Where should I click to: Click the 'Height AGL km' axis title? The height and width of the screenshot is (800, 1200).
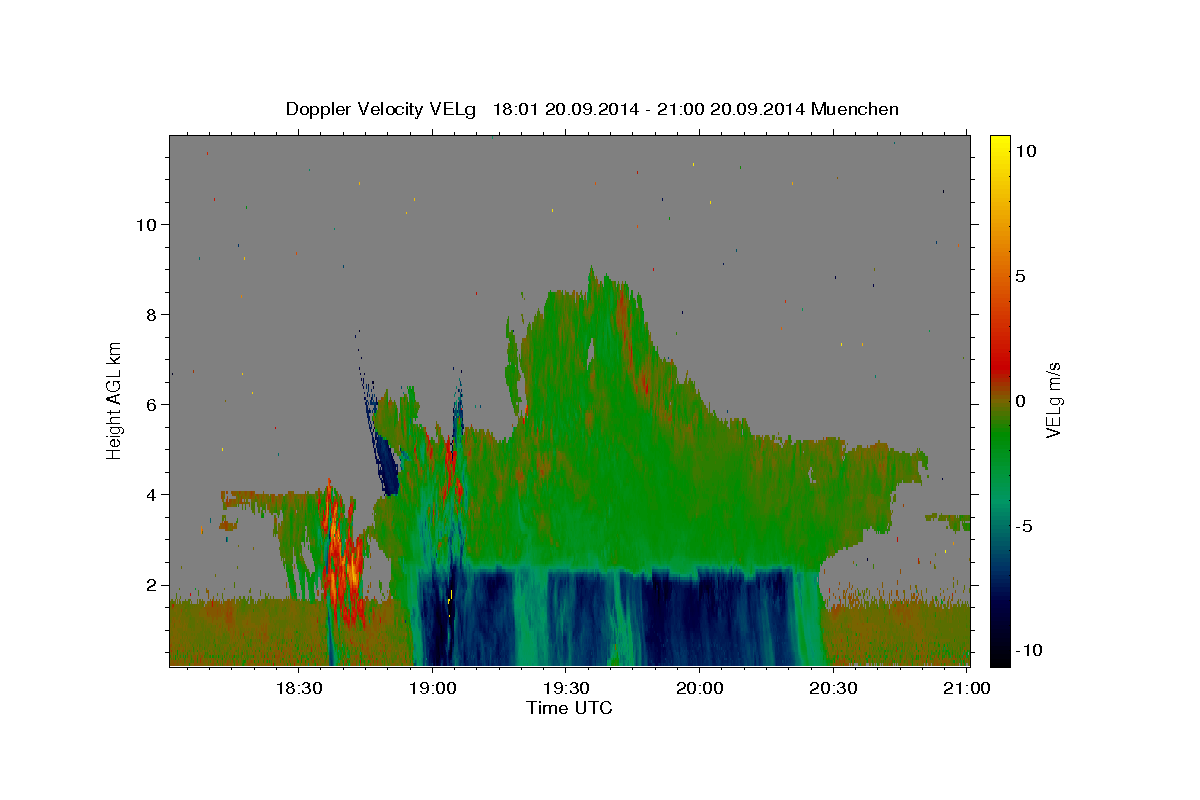tap(115, 400)
